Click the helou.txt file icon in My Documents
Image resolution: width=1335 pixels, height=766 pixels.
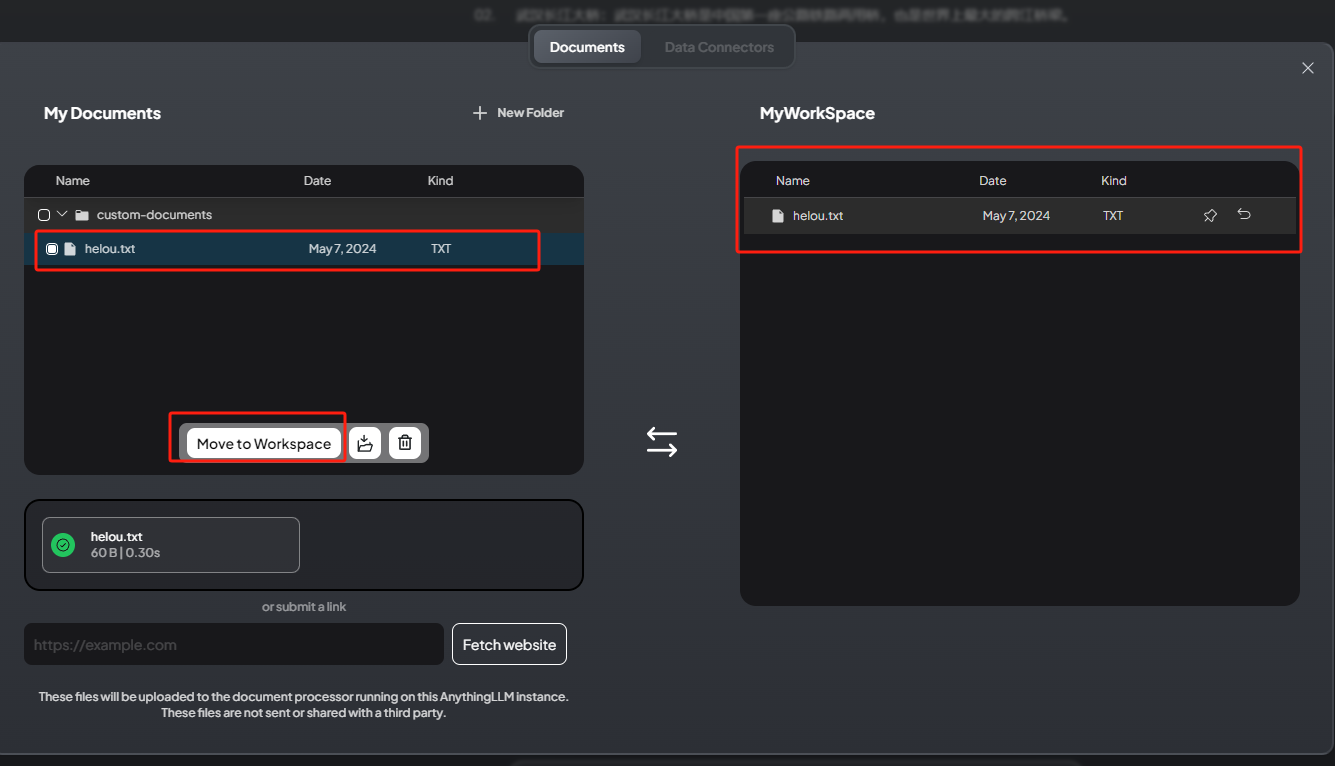[x=70, y=249]
